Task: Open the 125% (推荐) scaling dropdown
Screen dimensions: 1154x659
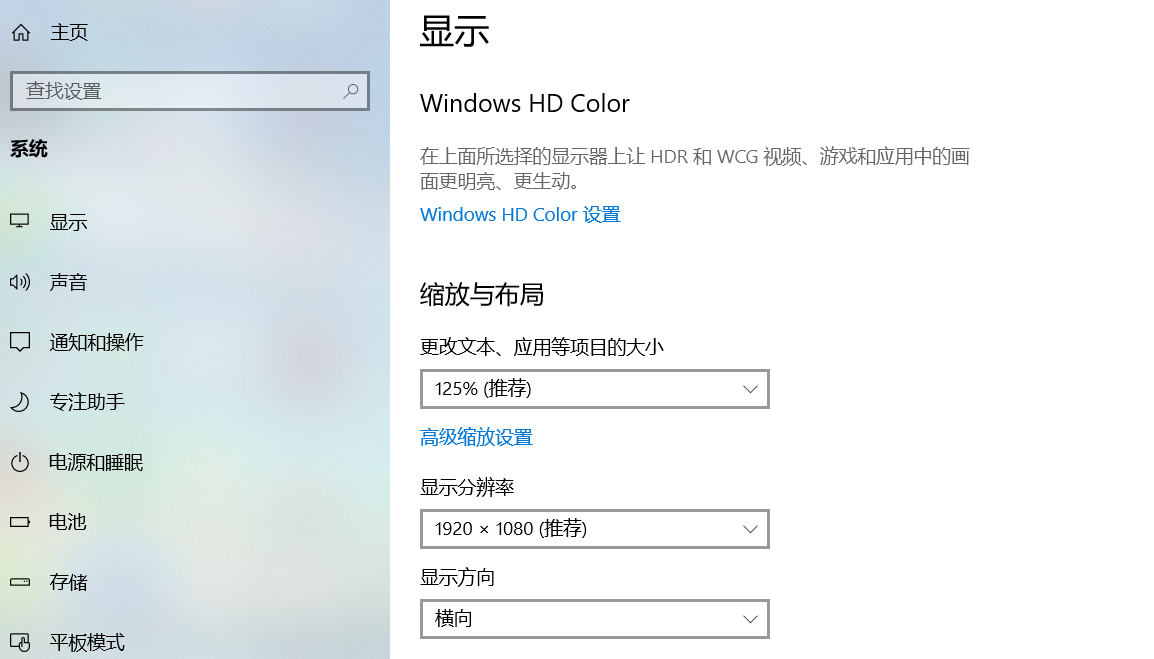Action: 595,389
